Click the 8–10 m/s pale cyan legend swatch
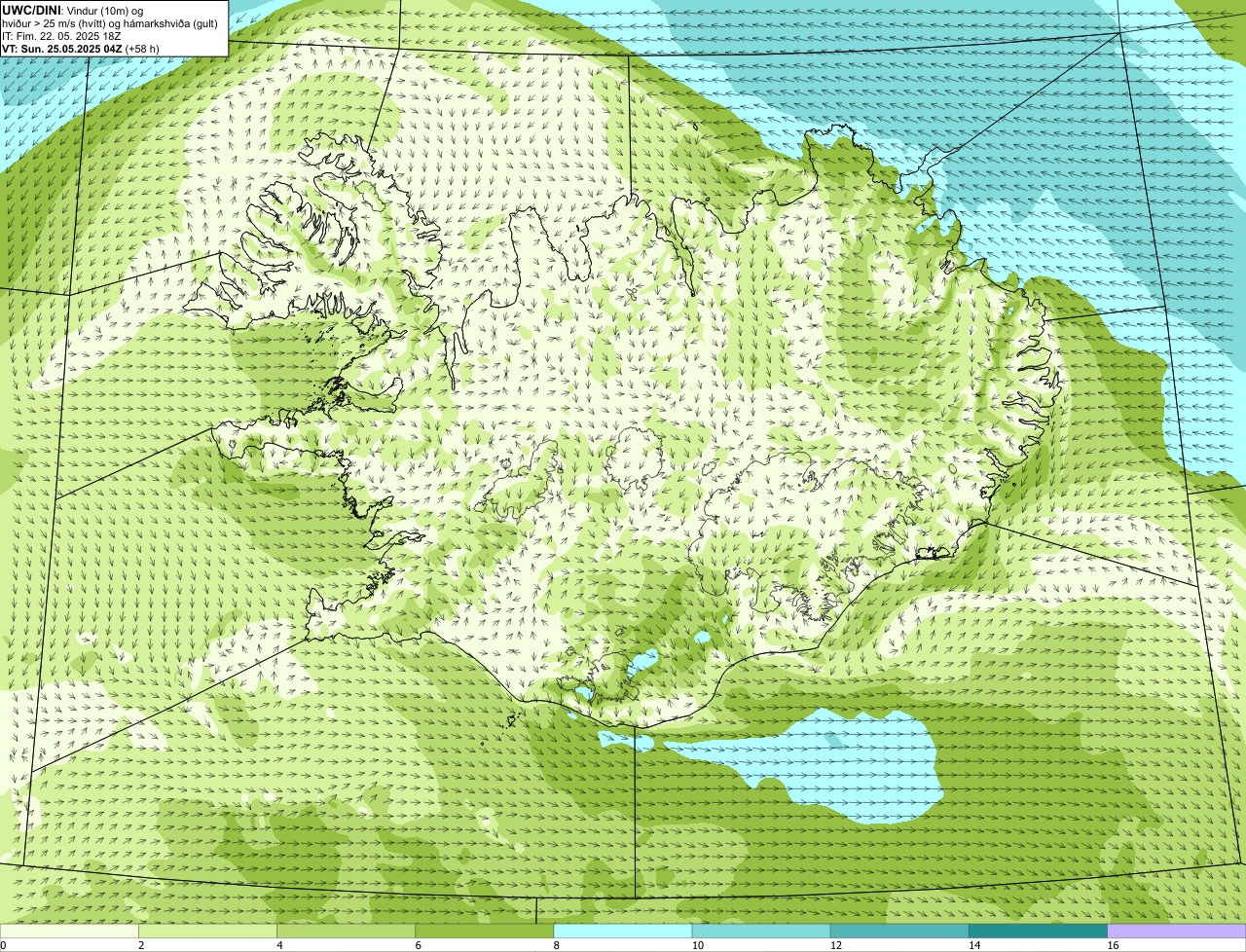Viewport: 1246px width, 952px height. click(623, 931)
